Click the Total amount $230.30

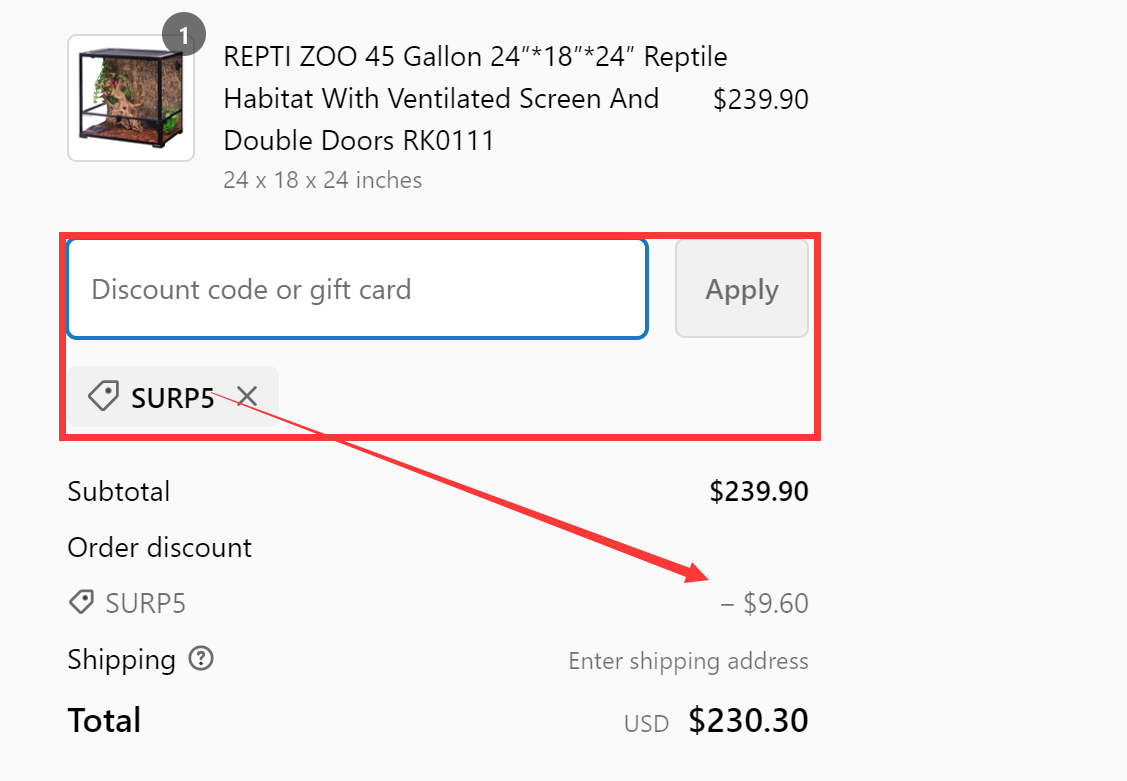tap(748, 720)
